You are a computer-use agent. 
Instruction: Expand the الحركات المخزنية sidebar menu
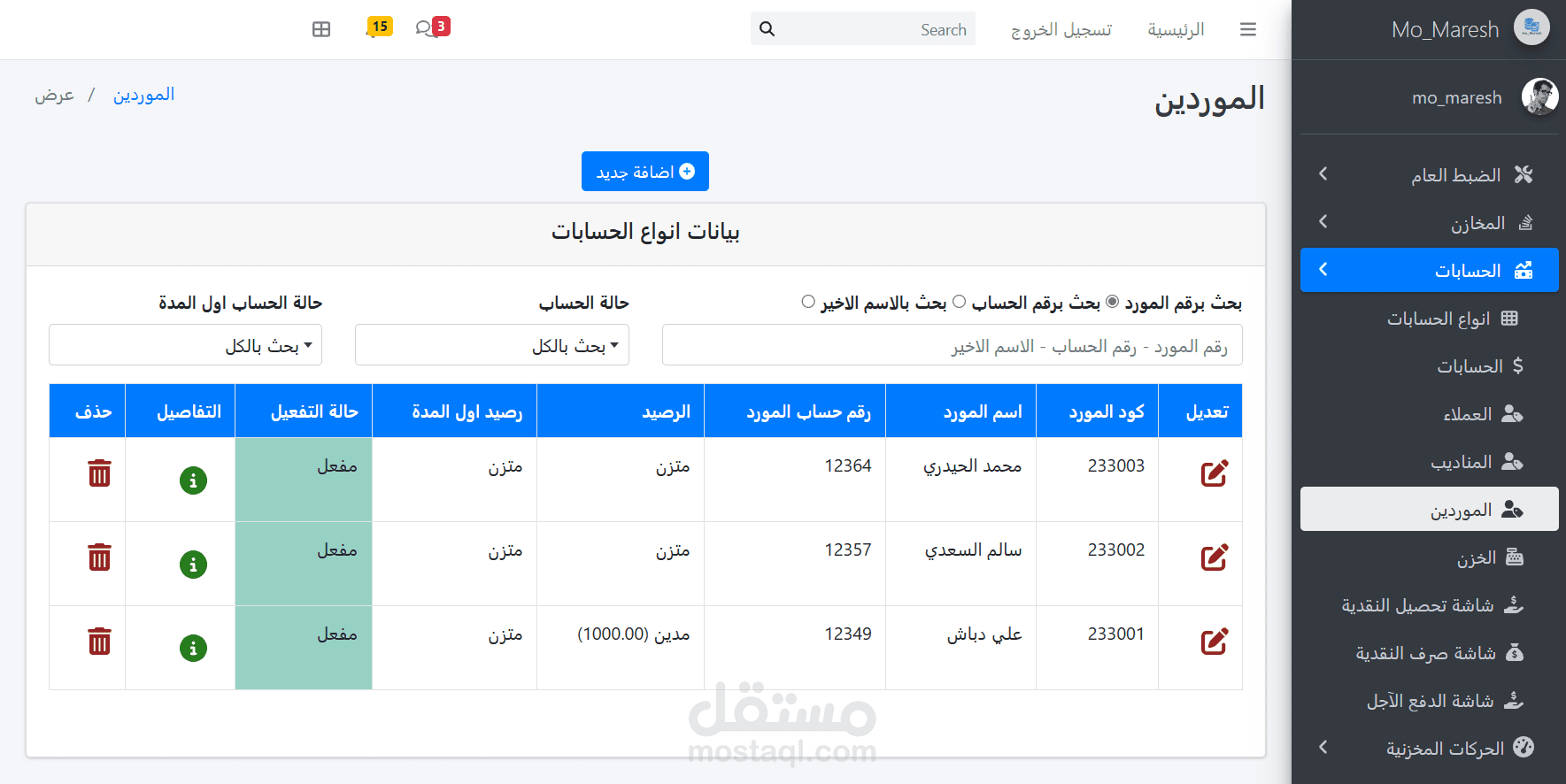[x=1430, y=748]
